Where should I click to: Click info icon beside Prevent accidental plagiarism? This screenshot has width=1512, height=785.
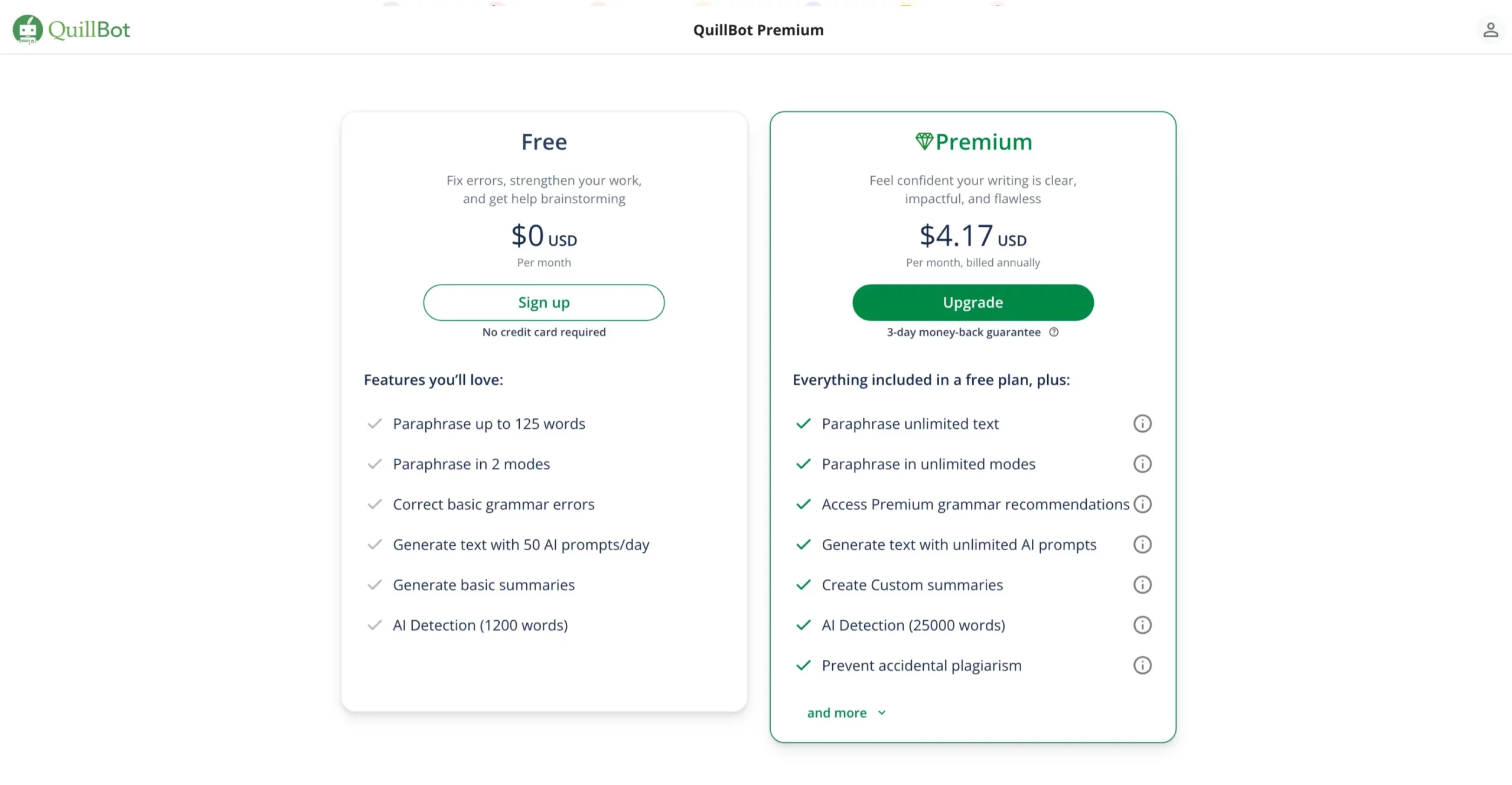click(1142, 665)
